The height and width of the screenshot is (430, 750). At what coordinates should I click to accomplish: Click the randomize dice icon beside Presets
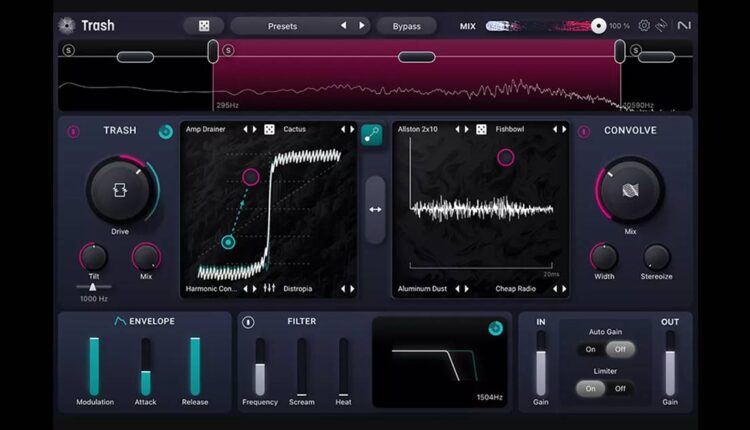(203, 25)
